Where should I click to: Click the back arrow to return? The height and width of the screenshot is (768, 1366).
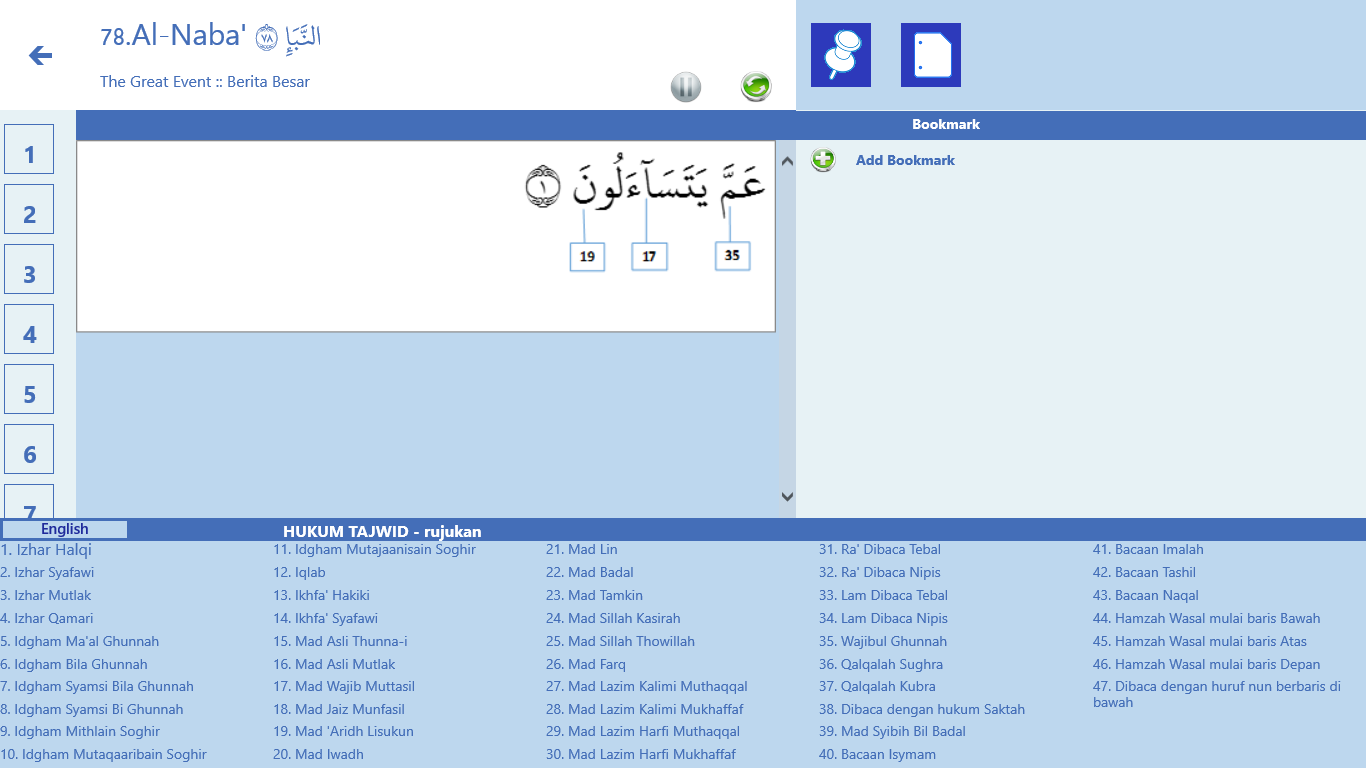pyautogui.click(x=39, y=56)
